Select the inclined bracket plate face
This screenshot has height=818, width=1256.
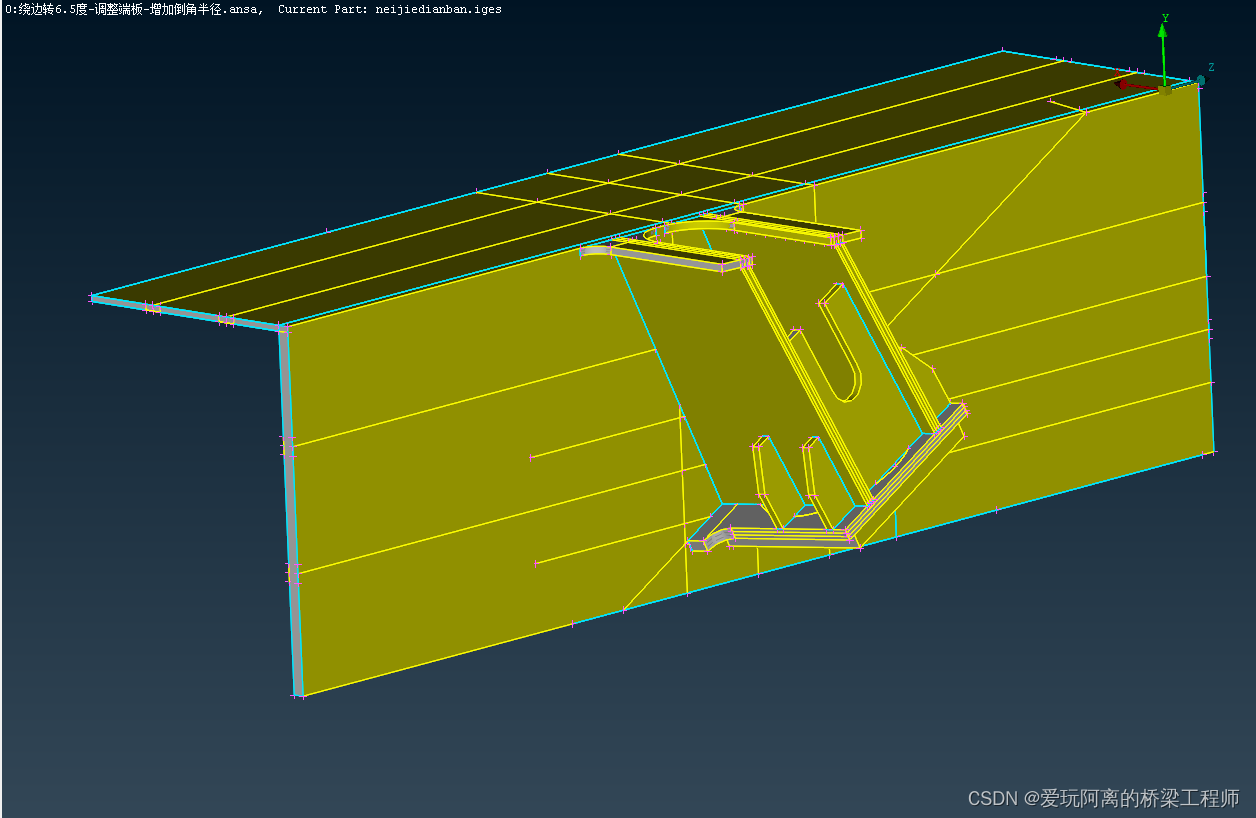pos(720,380)
